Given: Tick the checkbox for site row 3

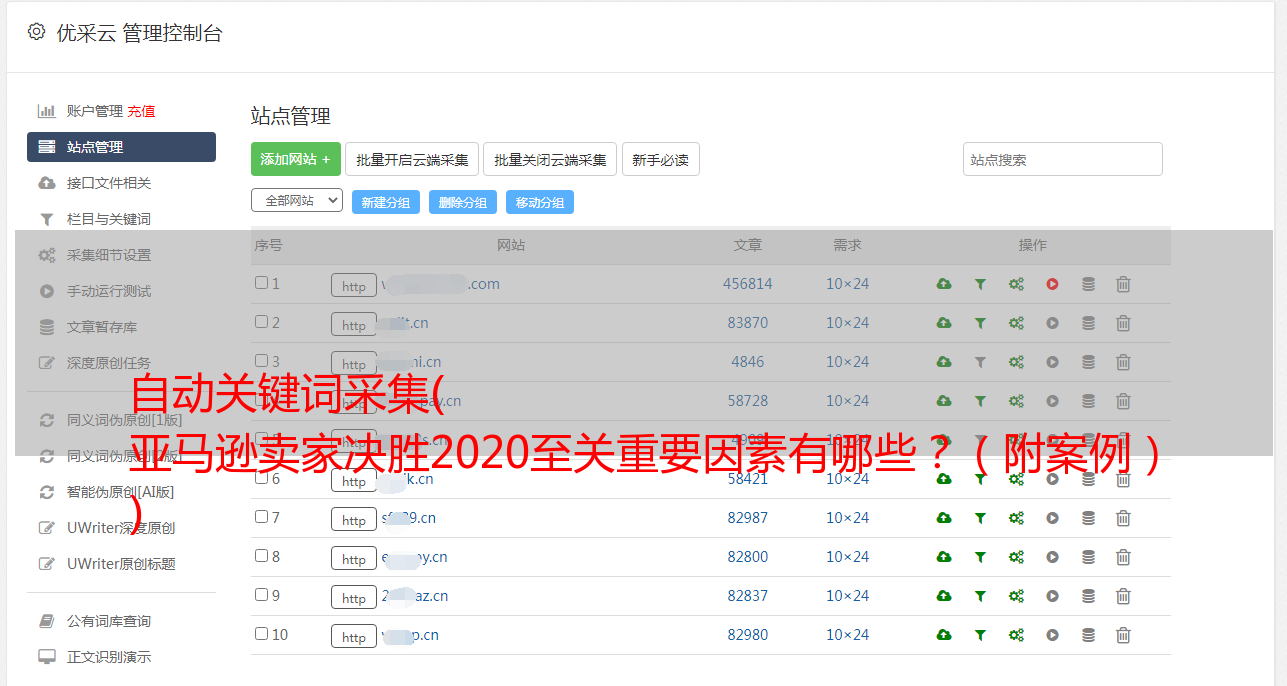Looking at the screenshot, I should point(261,361).
